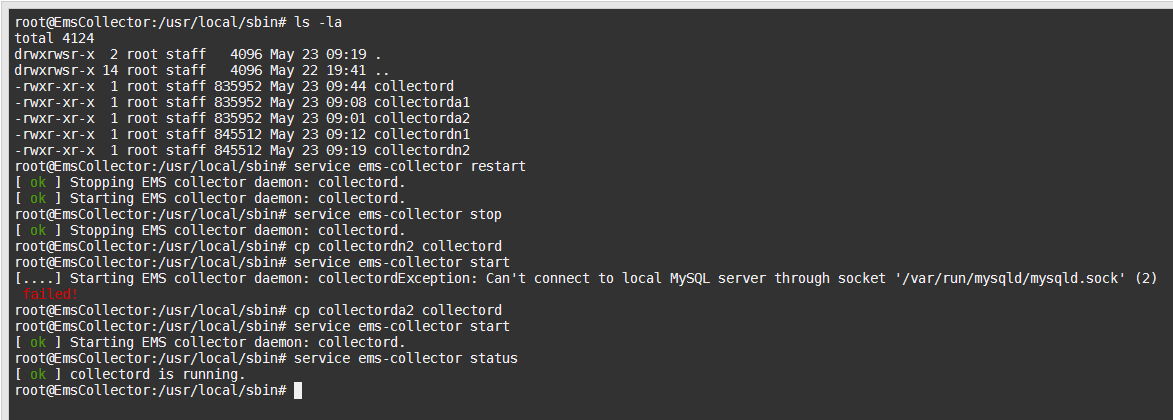
Task: Click the '[....]' pending status indicator
Action: (x=38, y=279)
